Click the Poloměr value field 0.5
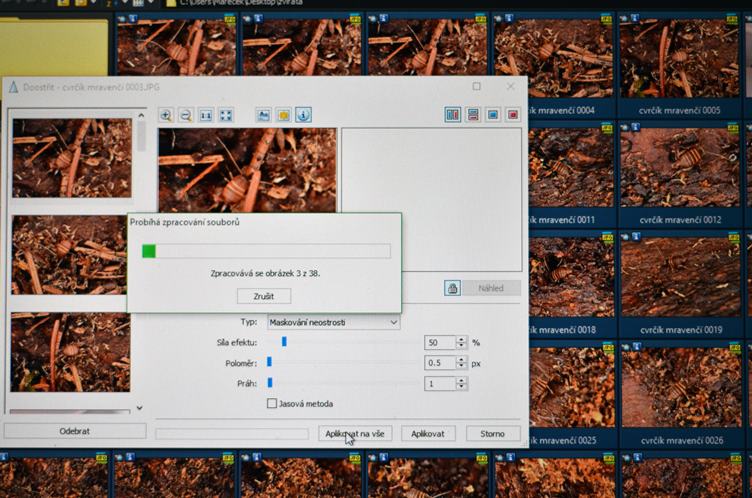 pos(440,363)
